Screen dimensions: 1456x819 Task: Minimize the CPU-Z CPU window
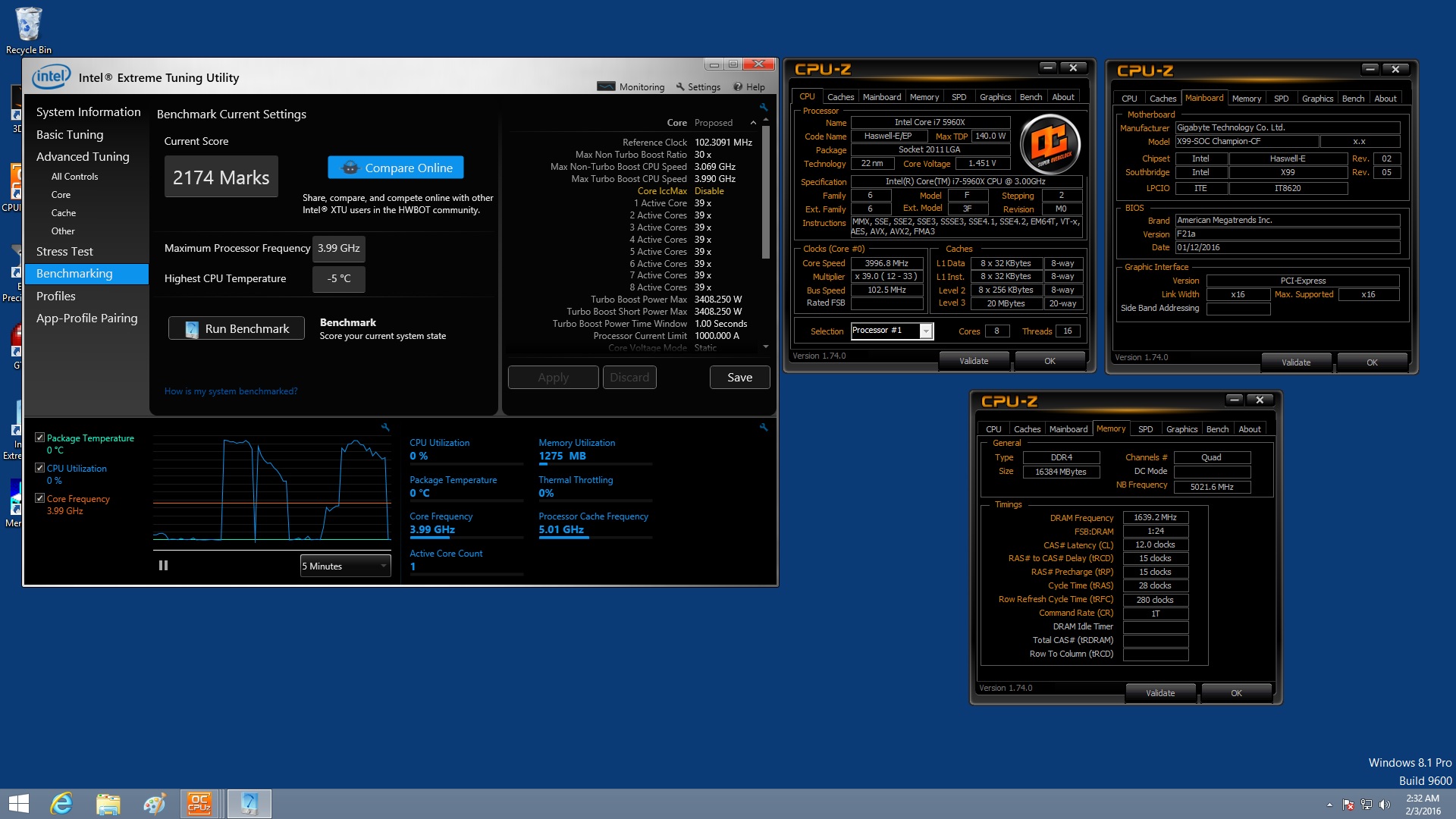pyautogui.click(x=1048, y=67)
